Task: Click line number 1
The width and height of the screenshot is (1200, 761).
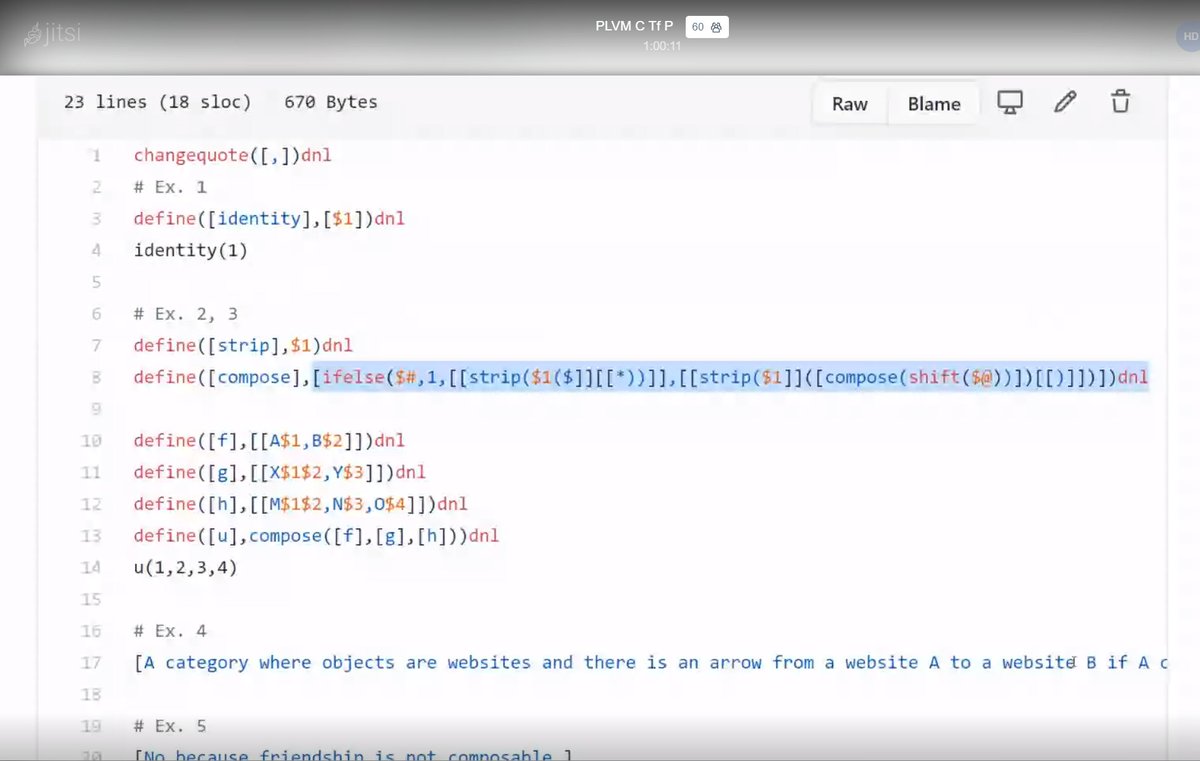Action: tap(97, 155)
